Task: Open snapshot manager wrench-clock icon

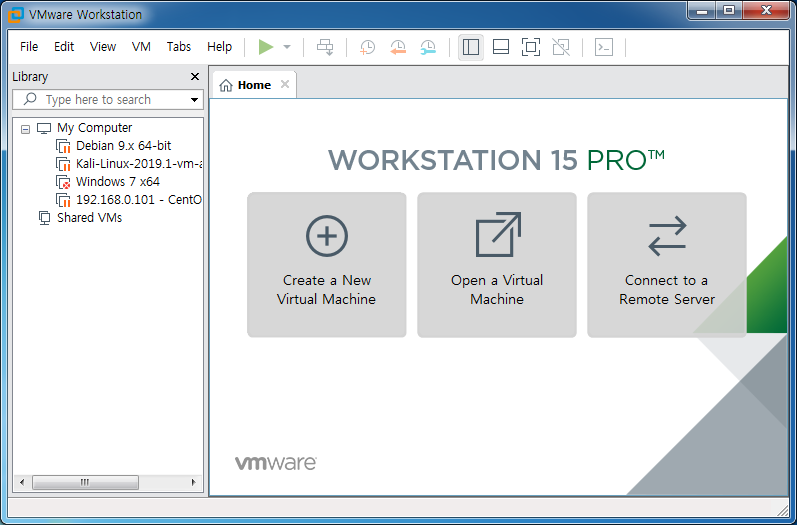Action: click(428, 47)
